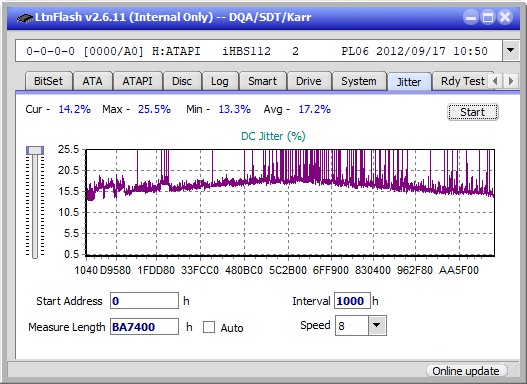Switch to the BitSet tab
Image resolution: width=527 pixels, height=384 pixels.
[x=48, y=81]
